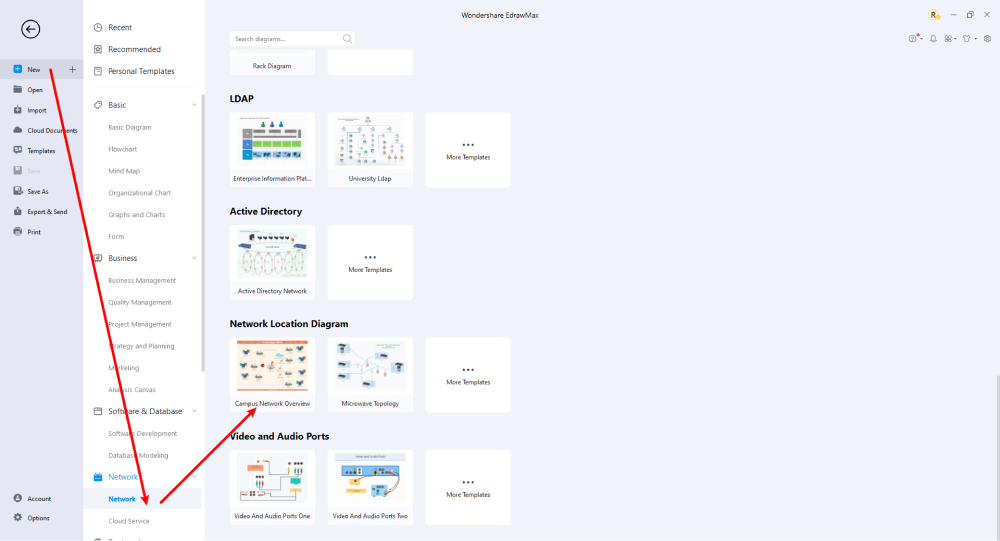
Task: Click the shirt theme icon
Action: tap(967, 38)
